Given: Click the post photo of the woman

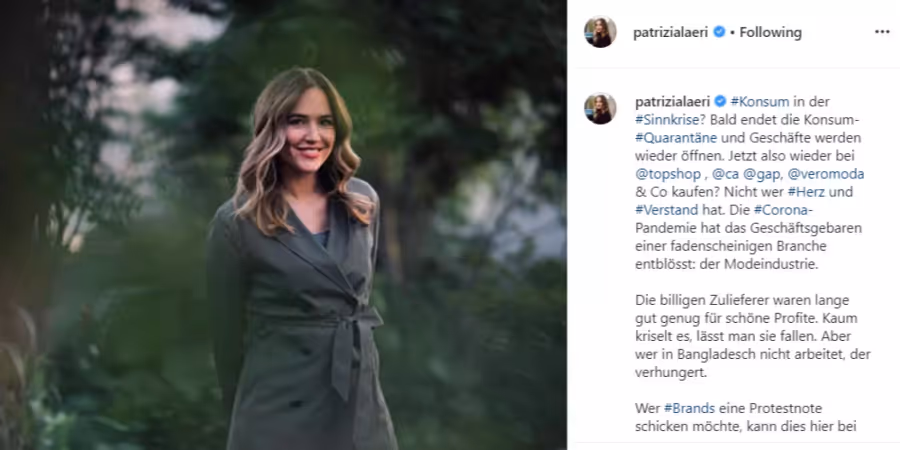Looking at the screenshot, I should 284,225.
